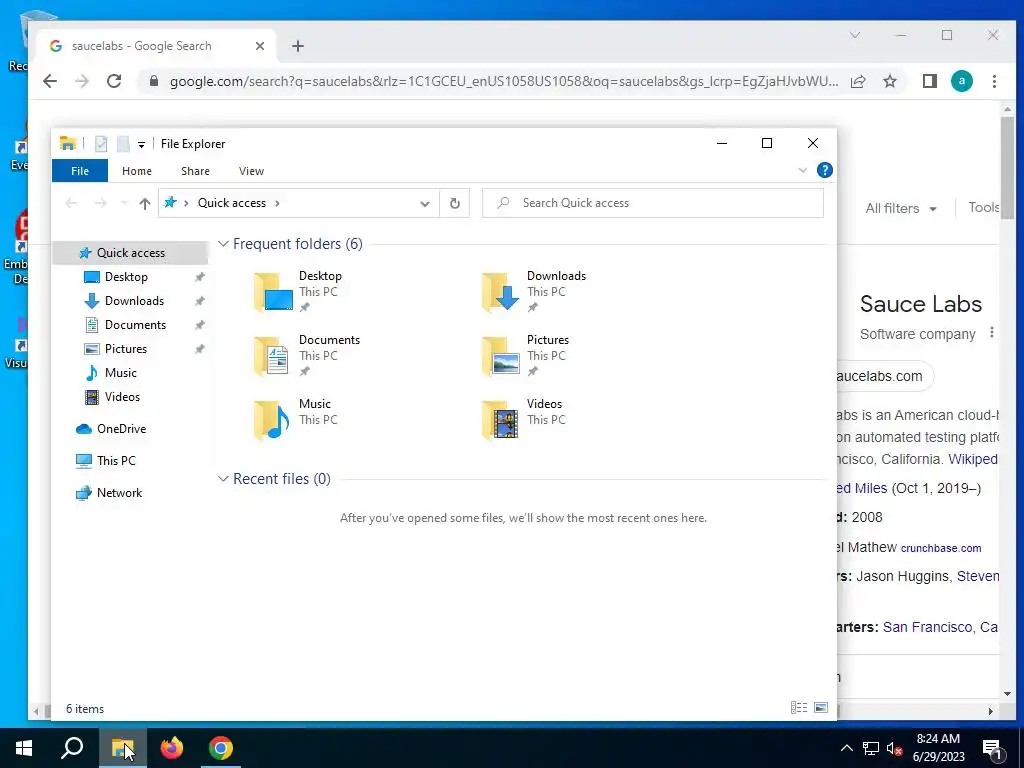Open Recent locations dropdown arrow
Screen dimensions: 1024x768
124,203
